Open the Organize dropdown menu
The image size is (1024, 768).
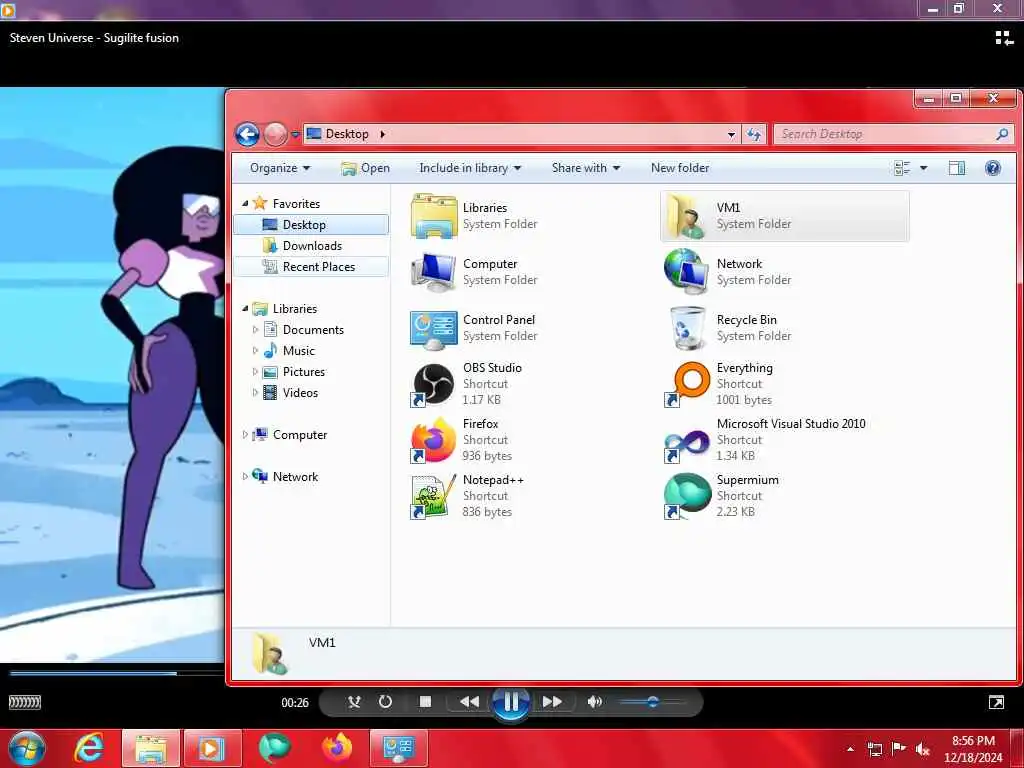pyautogui.click(x=280, y=168)
